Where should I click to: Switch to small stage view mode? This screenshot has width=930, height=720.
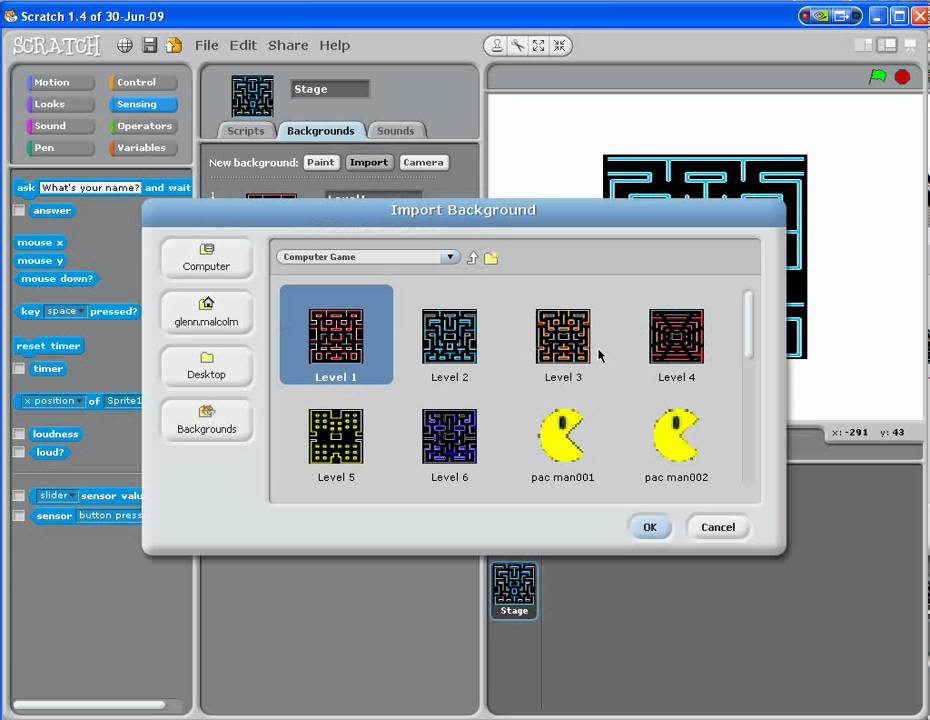[864, 45]
